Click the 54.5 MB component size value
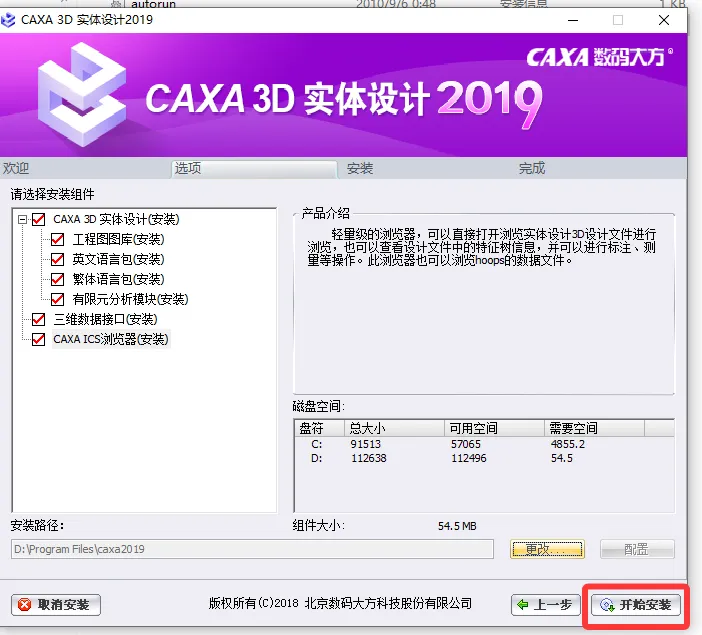The image size is (702, 635). tap(457, 526)
